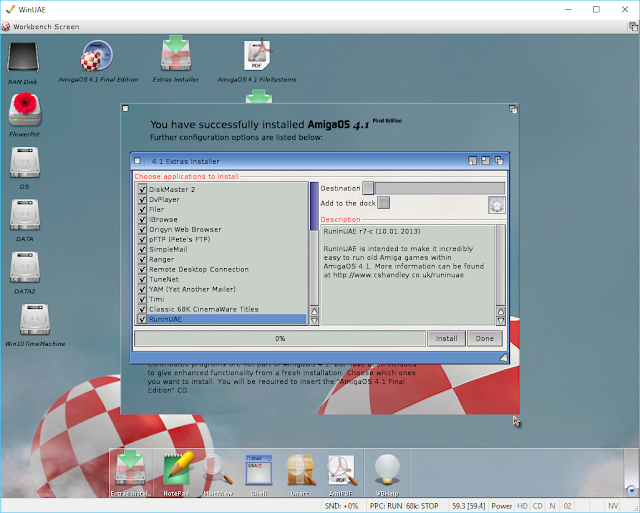Screen dimensions: 640x513
Task: Launch Unarc from the dock
Action: click(x=300, y=470)
